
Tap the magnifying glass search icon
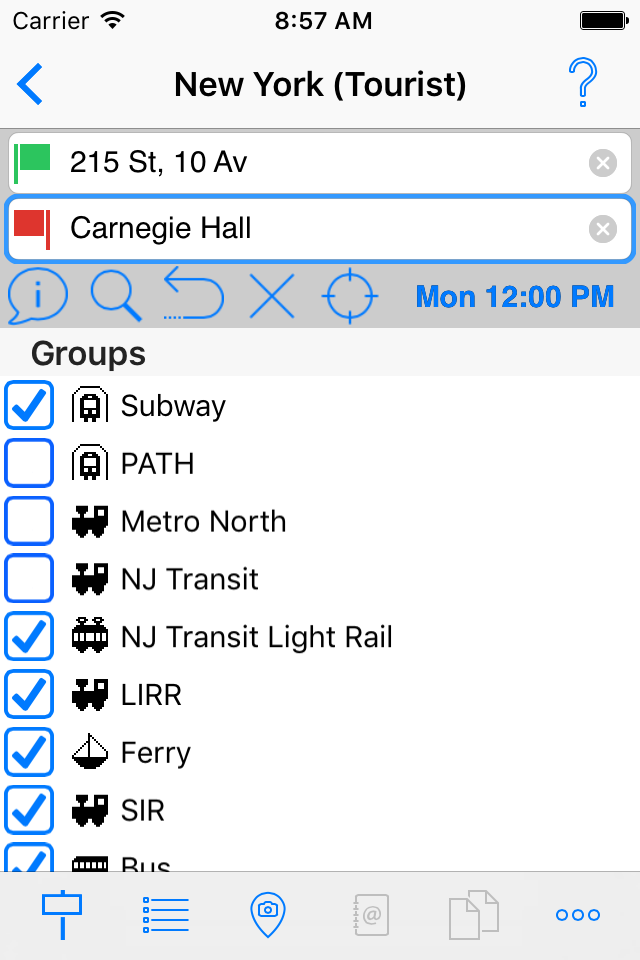click(x=116, y=296)
